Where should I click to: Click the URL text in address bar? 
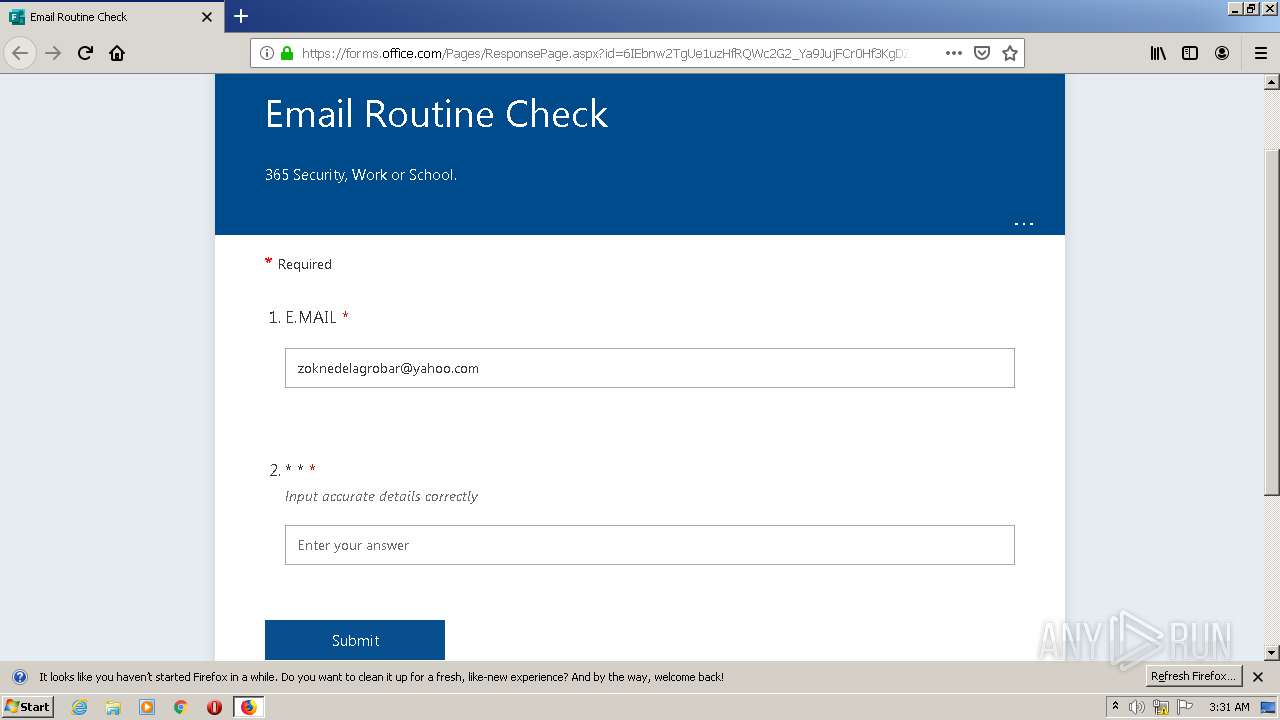(x=605, y=53)
